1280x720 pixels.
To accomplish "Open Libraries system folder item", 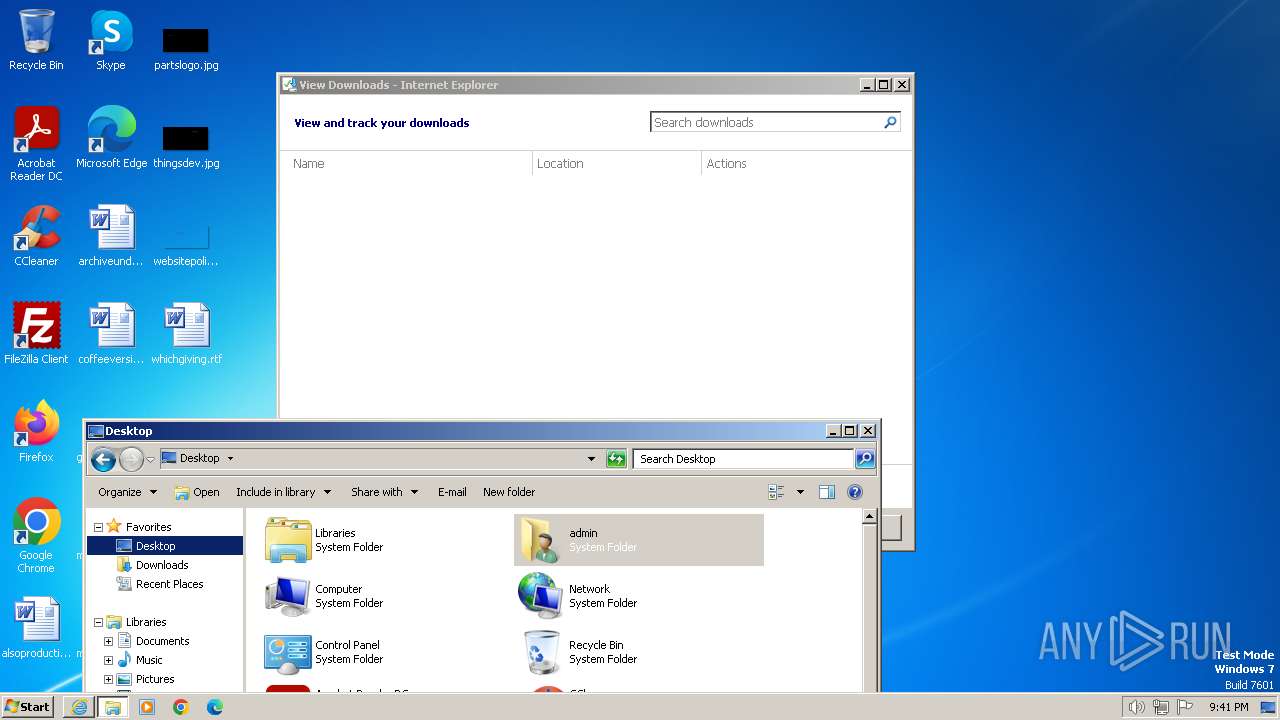I will [385, 540].
